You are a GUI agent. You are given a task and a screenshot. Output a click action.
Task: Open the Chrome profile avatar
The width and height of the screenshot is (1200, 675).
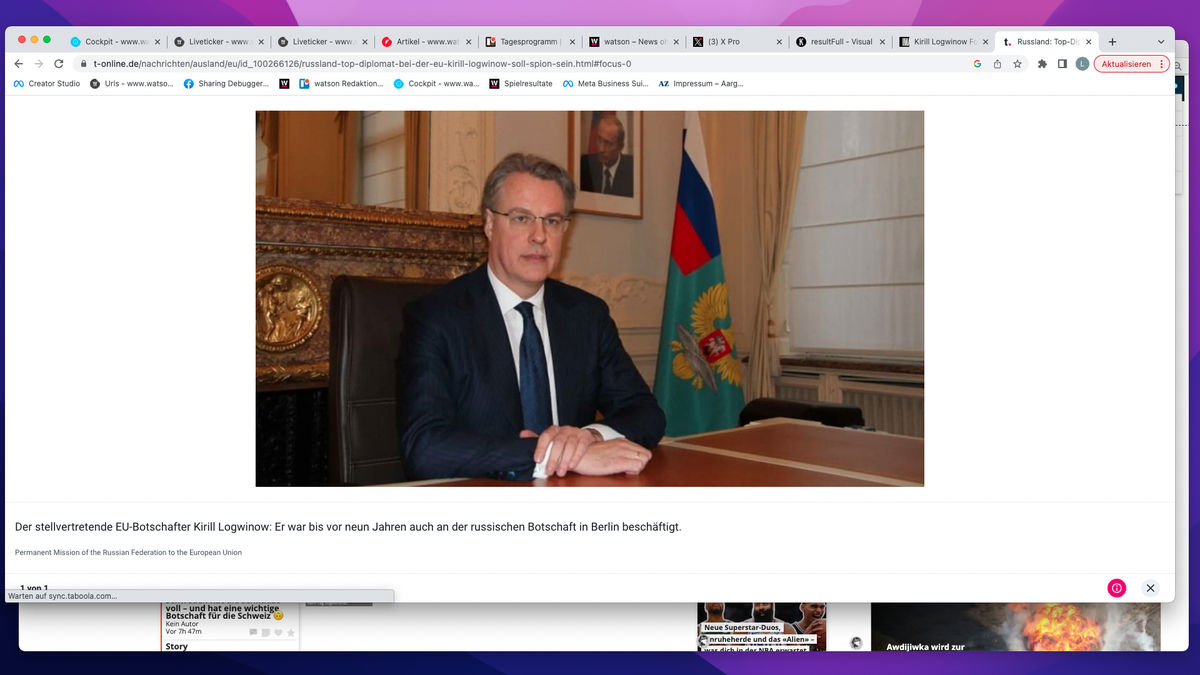point(1082,64)
